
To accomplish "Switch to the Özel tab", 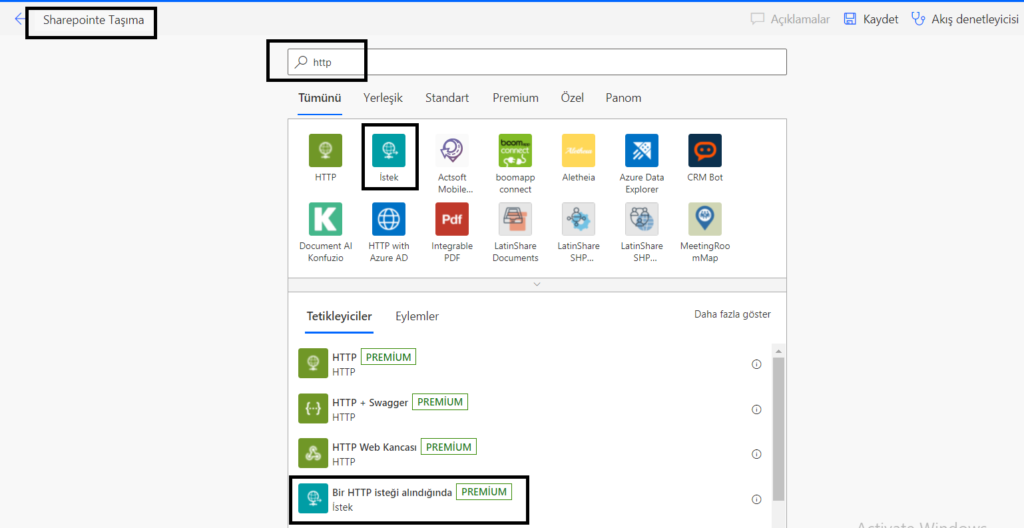I will coord(572,98).
